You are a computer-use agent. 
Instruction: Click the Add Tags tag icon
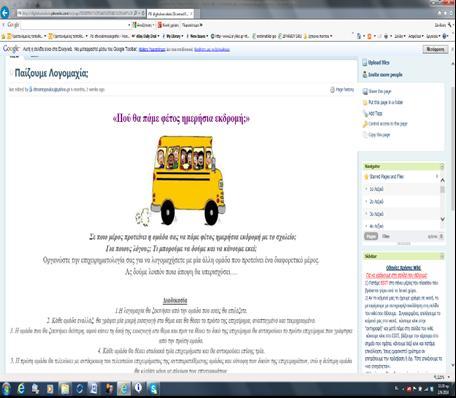(x=365, y=113)
